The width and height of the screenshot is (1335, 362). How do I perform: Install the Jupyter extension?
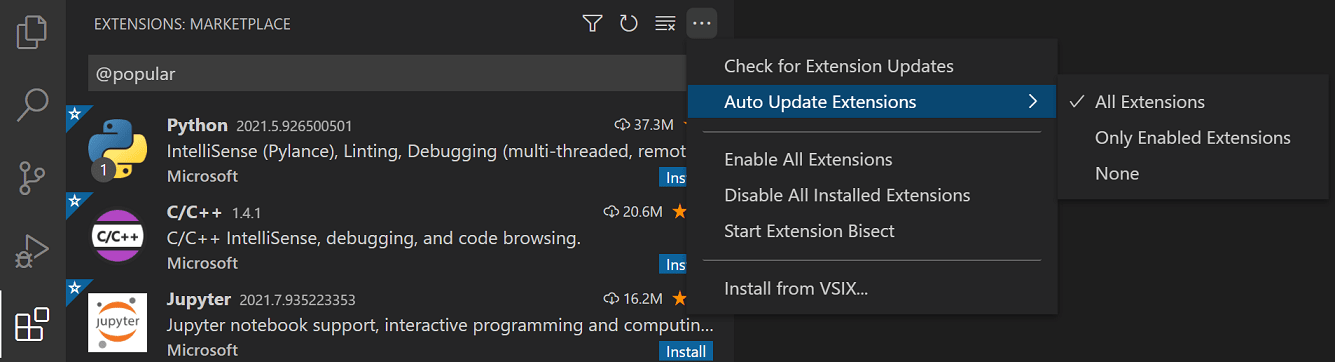point(686,351)
